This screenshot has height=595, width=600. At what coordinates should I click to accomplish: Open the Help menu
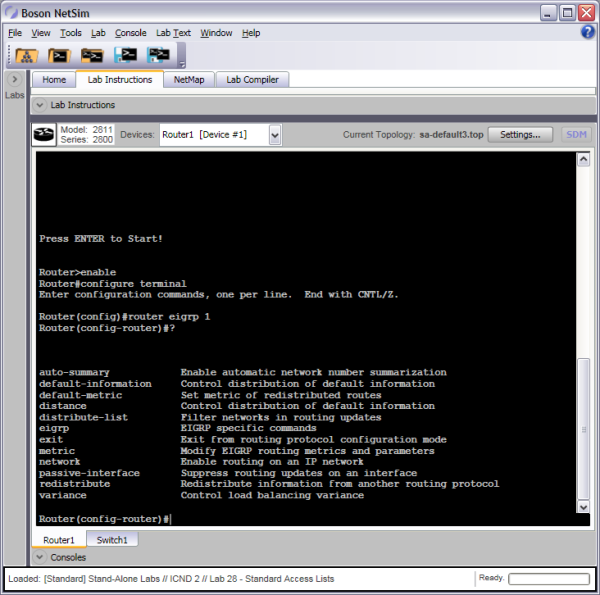pyautogui.click(x=251, y=33)
